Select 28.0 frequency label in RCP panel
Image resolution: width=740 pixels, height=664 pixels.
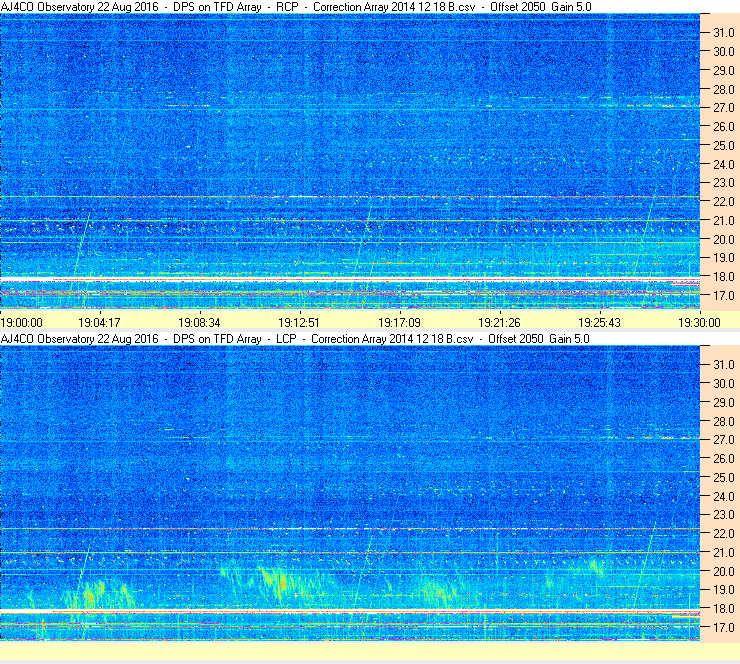723,90
